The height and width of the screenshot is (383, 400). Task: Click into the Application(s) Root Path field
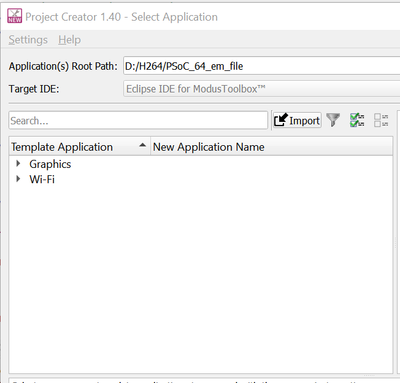coord(262,66)
